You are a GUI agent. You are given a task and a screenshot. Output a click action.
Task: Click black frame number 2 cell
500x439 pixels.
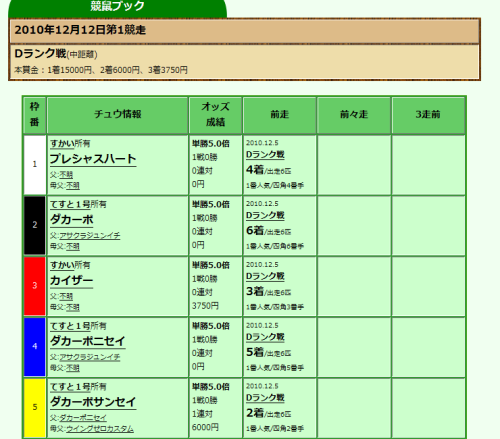click(35, 225)
